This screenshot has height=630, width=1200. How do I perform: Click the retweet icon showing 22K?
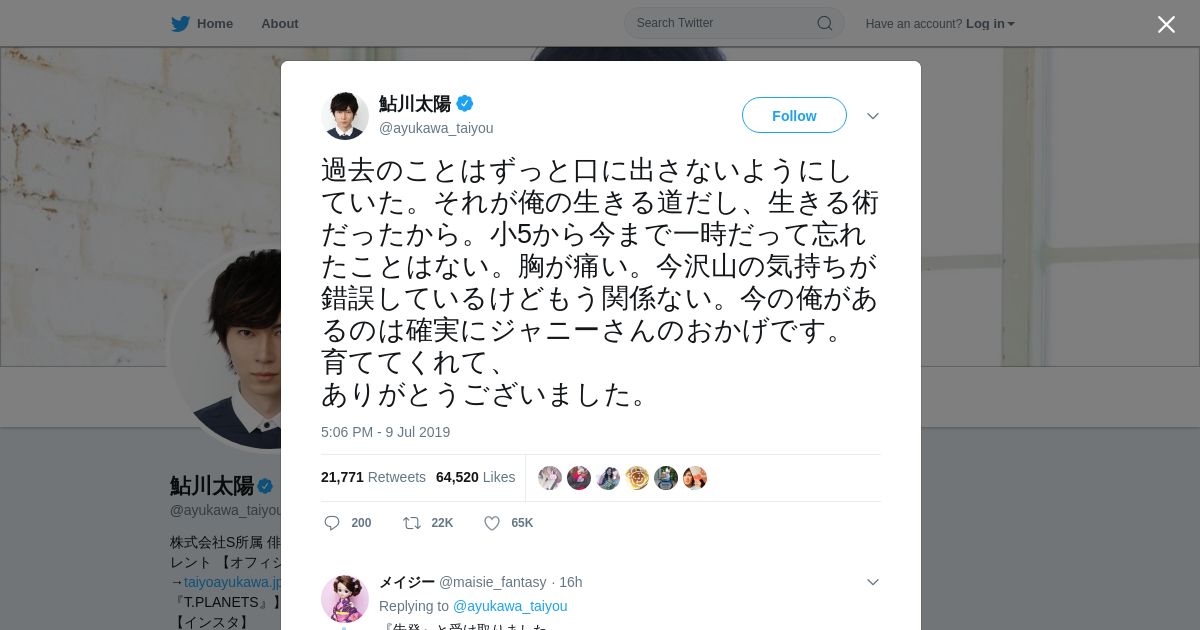(x=411, y=523)
